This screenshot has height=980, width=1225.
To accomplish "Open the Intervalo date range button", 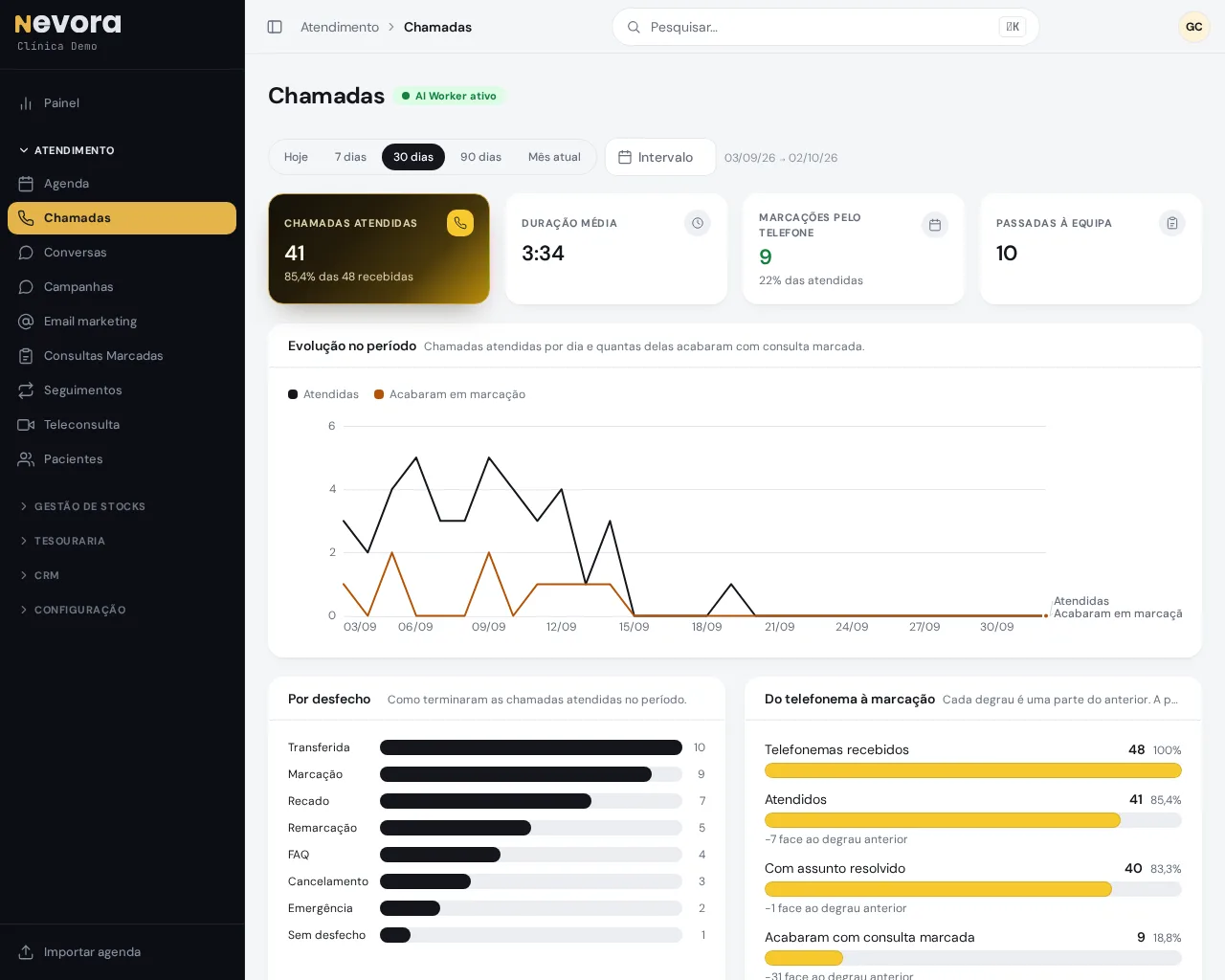I will coord(660,157).
